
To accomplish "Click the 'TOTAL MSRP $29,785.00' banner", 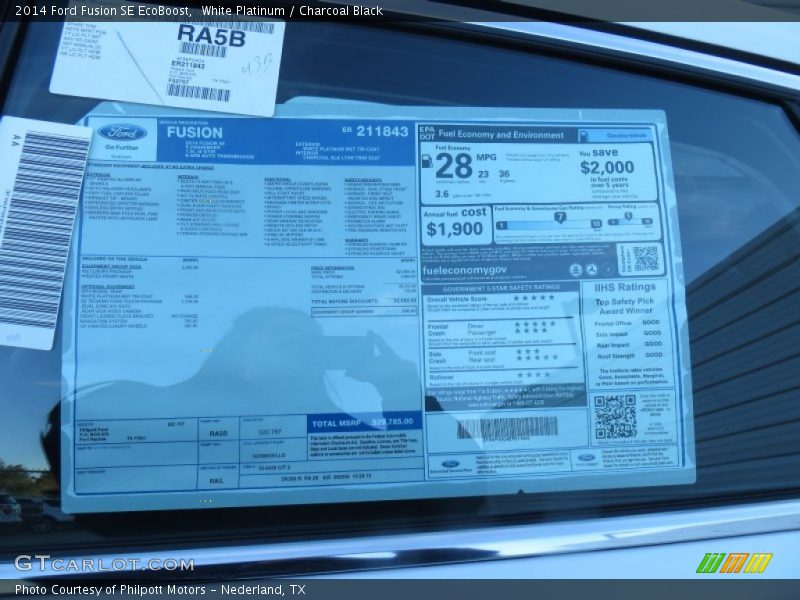I will (x=363, y=423).
